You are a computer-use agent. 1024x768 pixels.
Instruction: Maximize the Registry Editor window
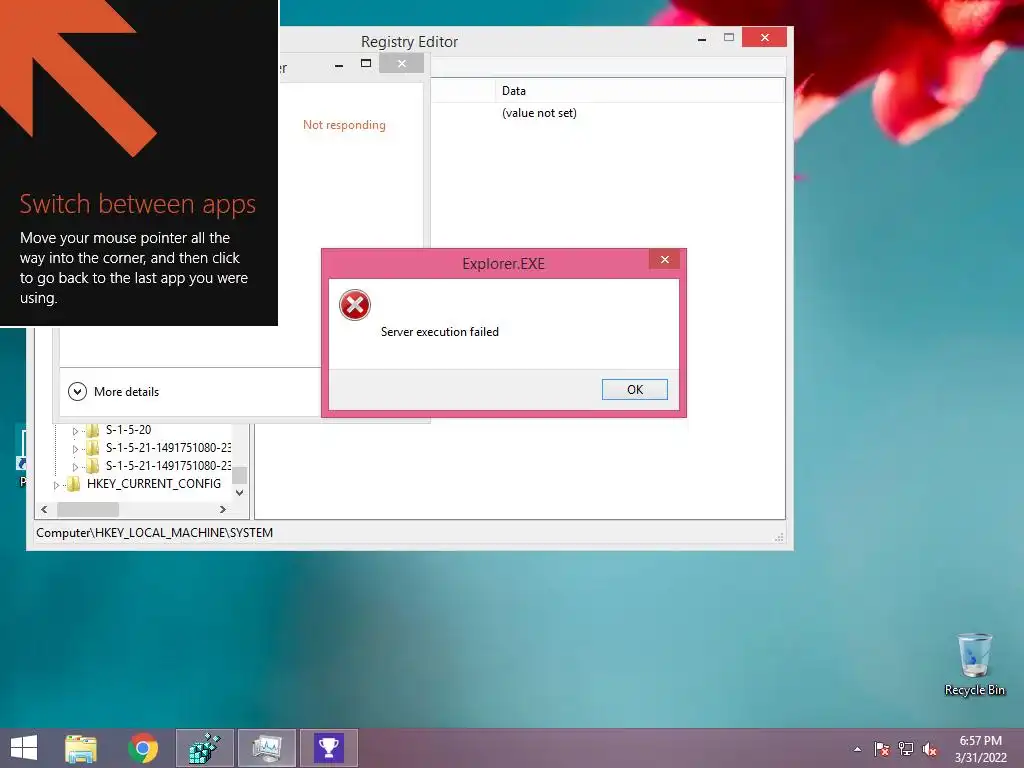pos(729,37)
